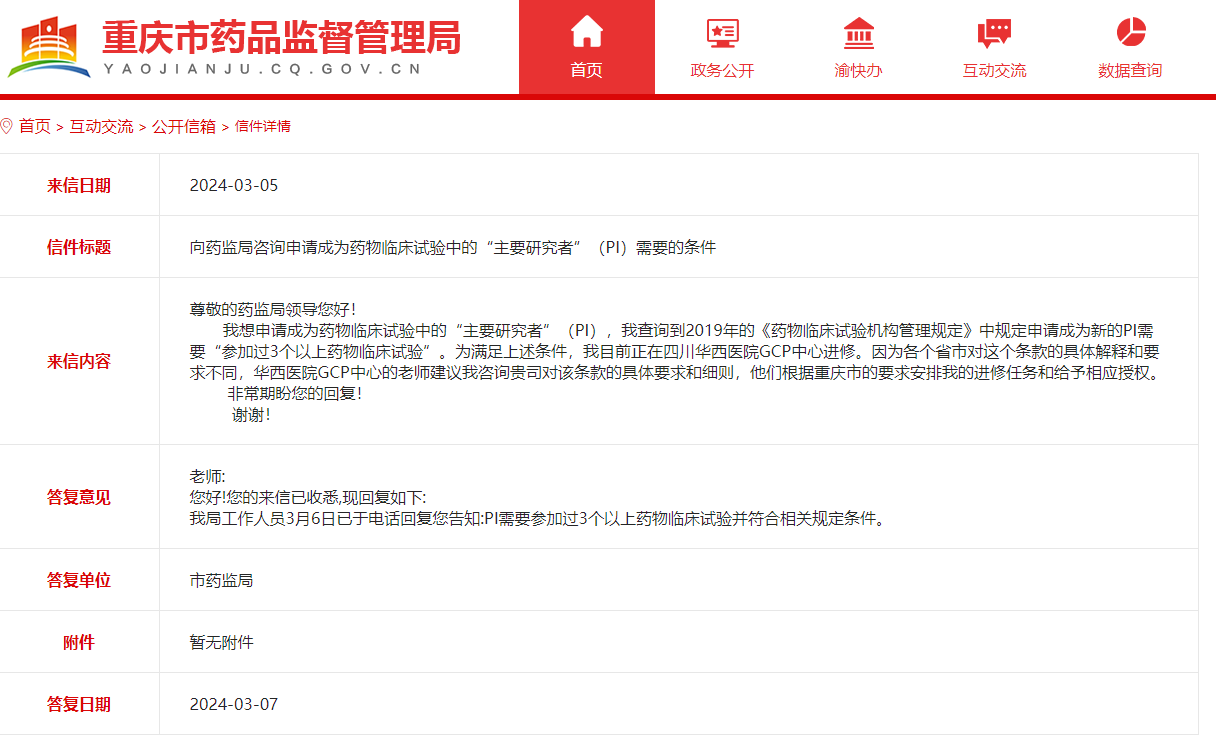Open the 政务公开 navigation section
Viewport: 1216px width, 745px height.
point(721,69)
